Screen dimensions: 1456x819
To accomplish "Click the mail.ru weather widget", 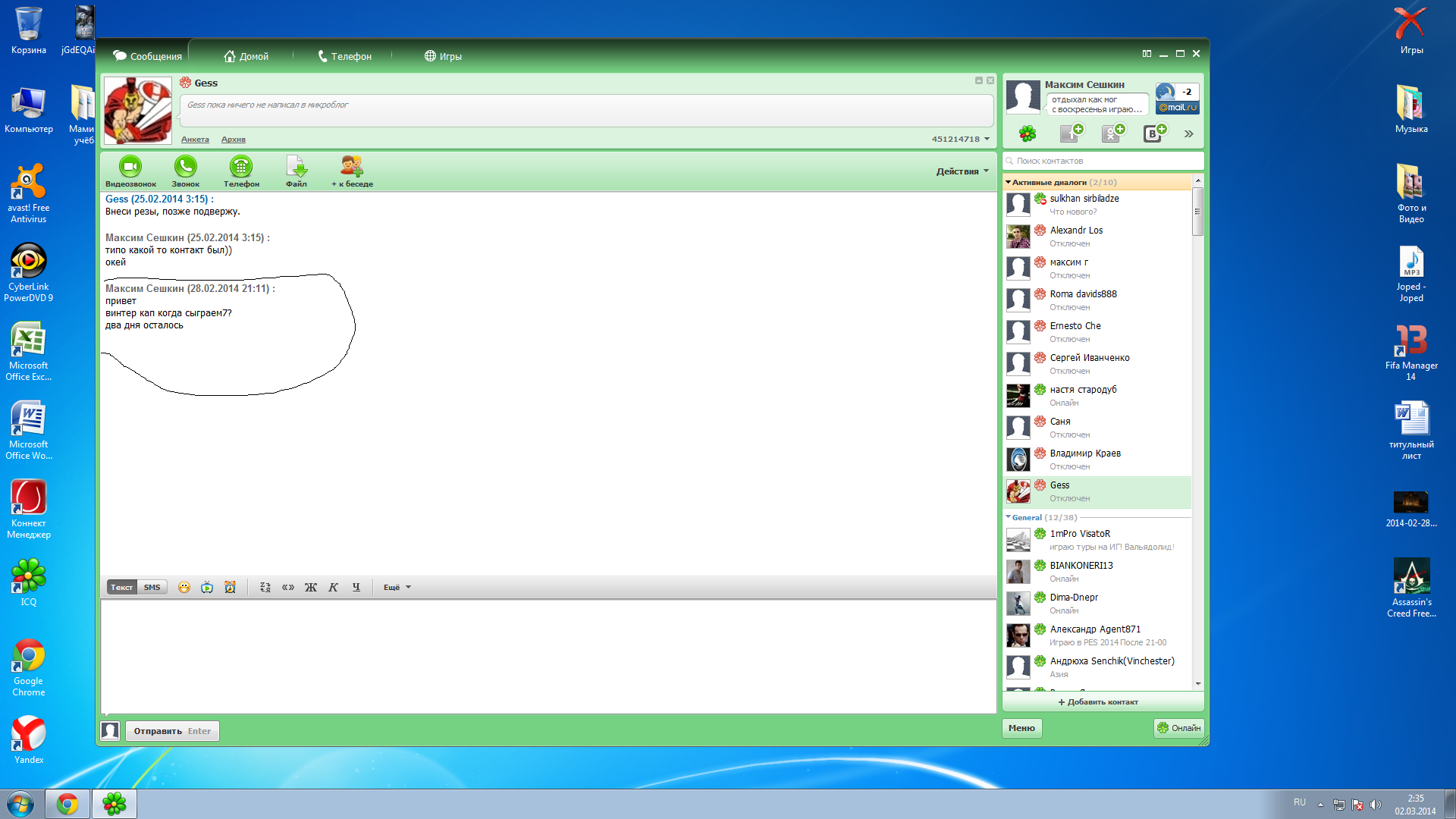I will (x=1177, y=99).
